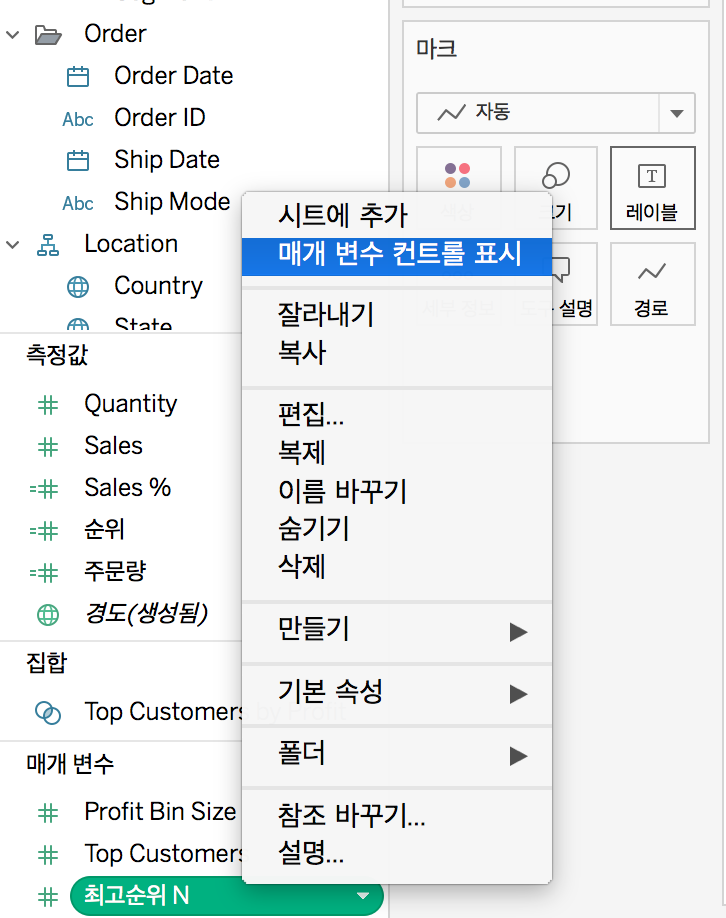Choose 잘라내기 from context menu
Viewport: 726px width, 918px height.
[x=397, y=315]
